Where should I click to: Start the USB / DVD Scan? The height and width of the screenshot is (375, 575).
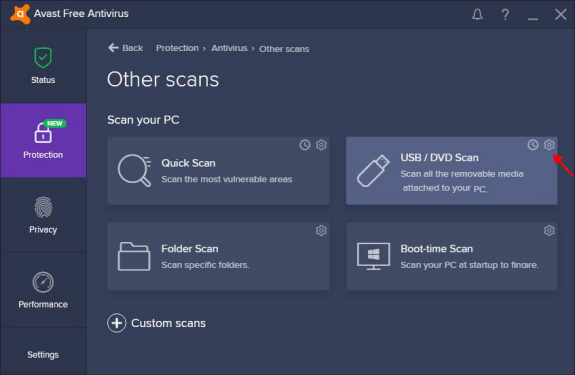[x=451, y=171]
